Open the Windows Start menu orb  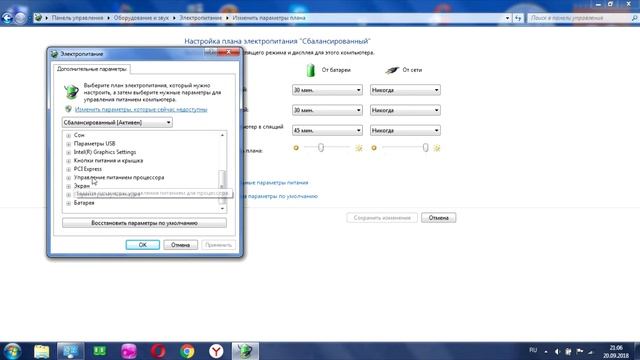pyautogui.click(x=12, y=351)
